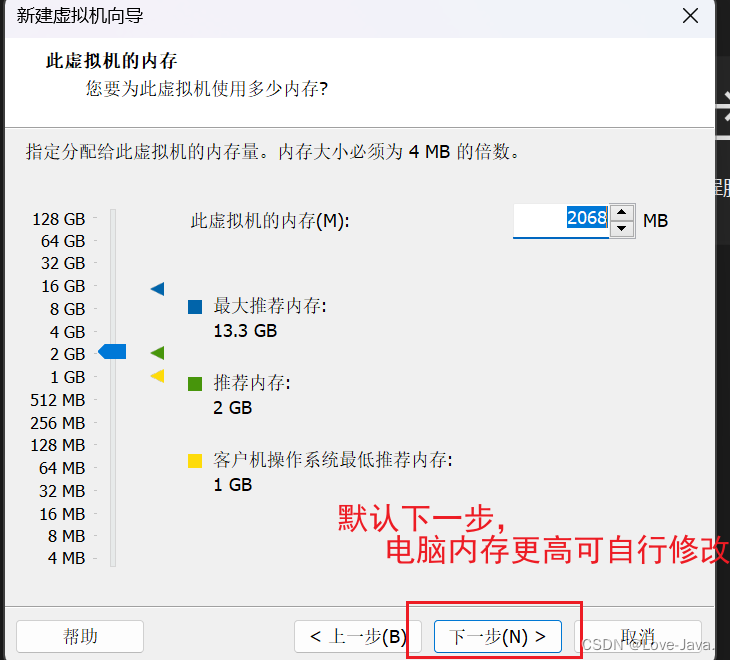Select the 256 MB scale label
The image size is (730, 660).
click(x=58, y=423)
